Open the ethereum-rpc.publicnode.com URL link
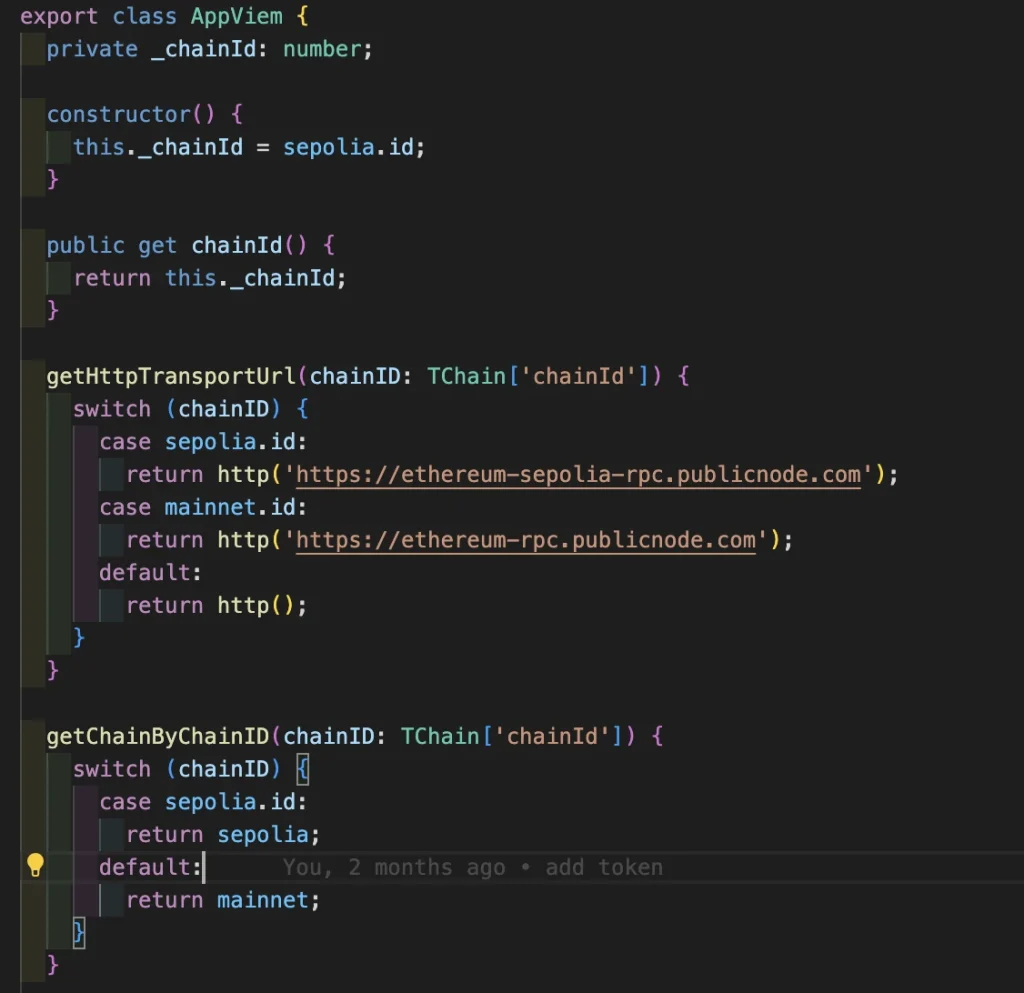Viewport: 1024px width, 993px height. tap(526, 540)
